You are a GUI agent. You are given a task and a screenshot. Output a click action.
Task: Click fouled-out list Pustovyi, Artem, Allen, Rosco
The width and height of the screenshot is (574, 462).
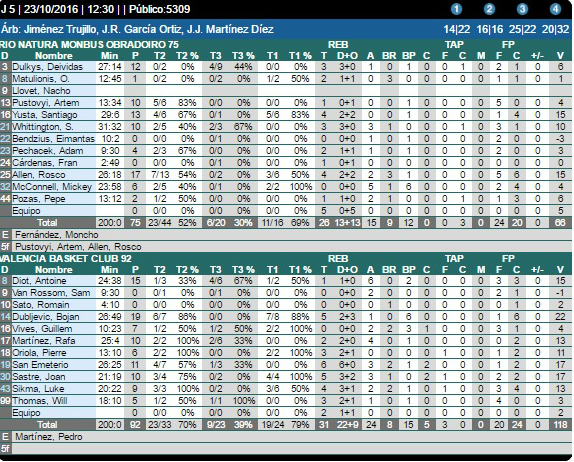pyautogui.click(x=78, y=247)
